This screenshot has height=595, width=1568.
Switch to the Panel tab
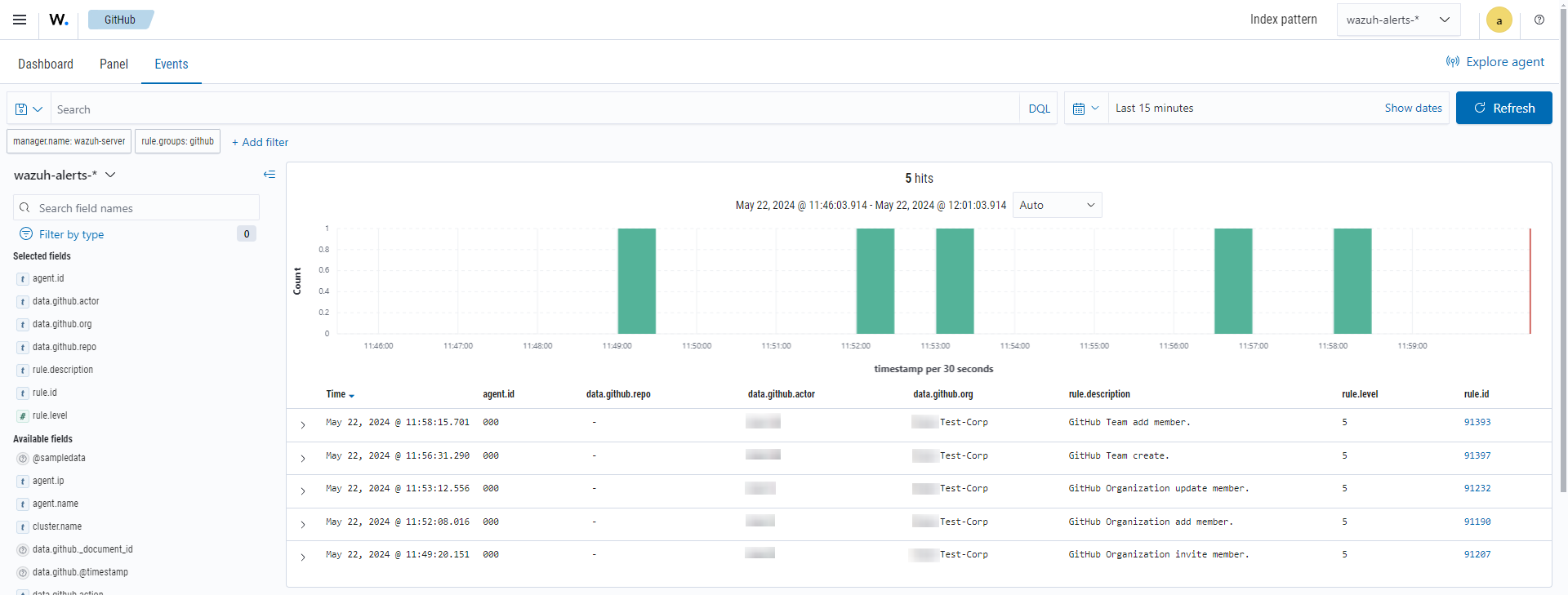click(114, 64)
